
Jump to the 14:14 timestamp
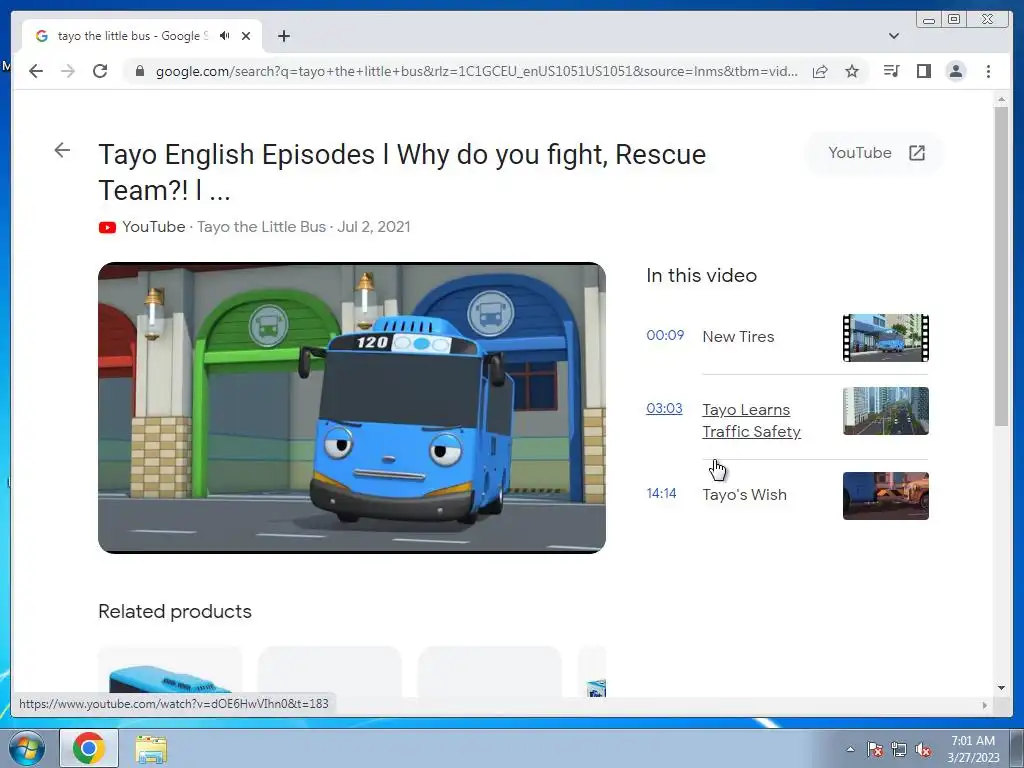coord(662,494)
